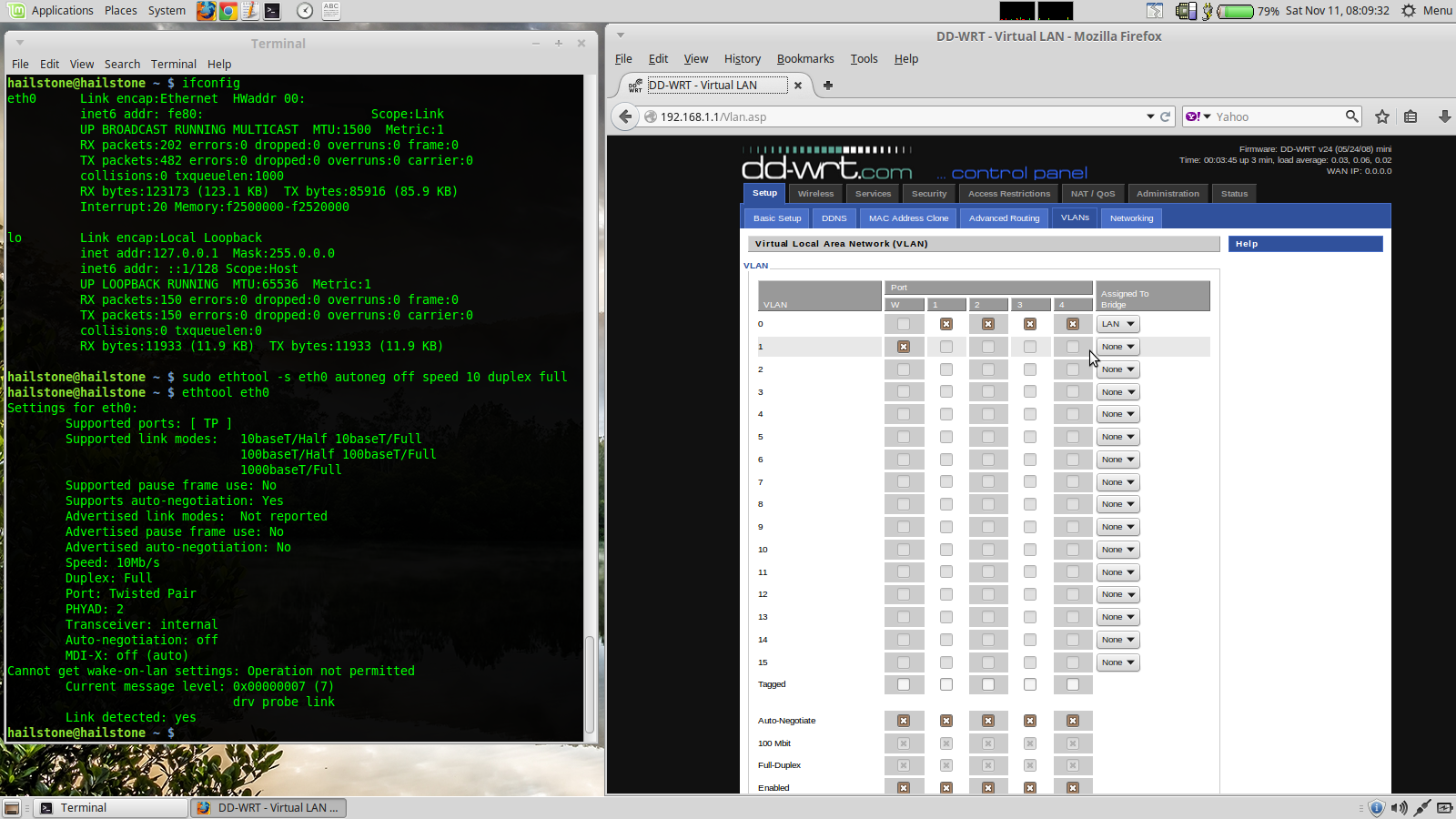Open the Firefox downloads arrow icon
Image resolution: width=1456 pixels, height=819 pixels.
1444,116
